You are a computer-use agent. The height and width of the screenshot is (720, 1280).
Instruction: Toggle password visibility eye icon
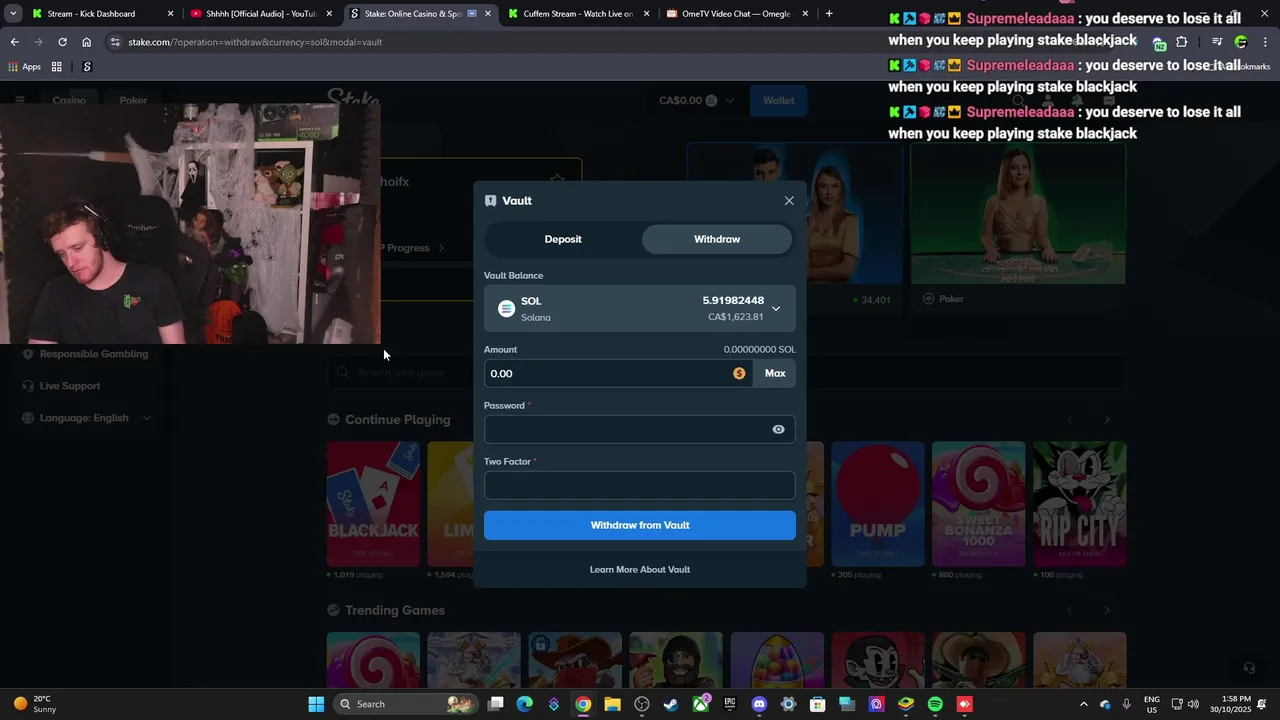pos(778,429)
